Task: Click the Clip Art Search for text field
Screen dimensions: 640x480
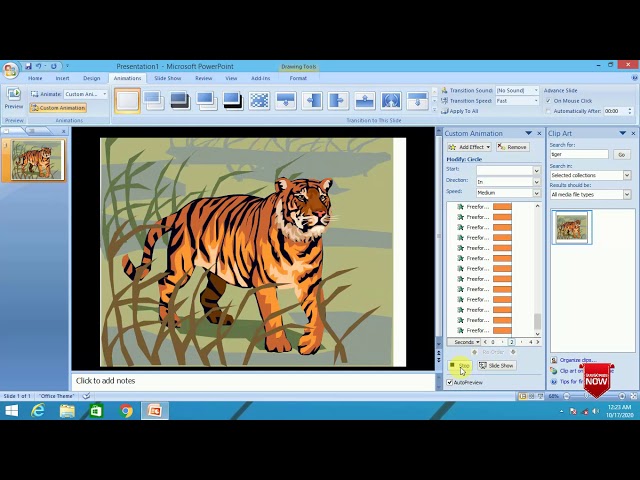Action: click(x=579, y=154)
